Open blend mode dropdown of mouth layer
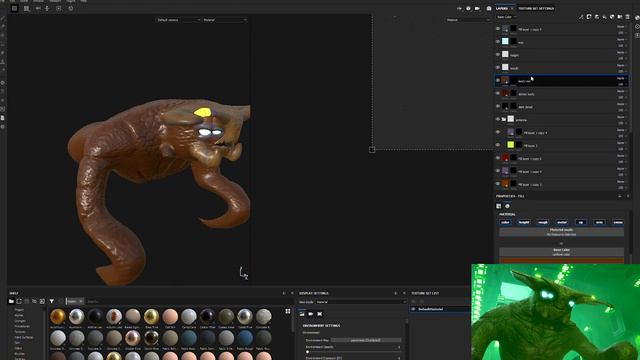Viewport: 640px width, 360px height. [621, 65]
